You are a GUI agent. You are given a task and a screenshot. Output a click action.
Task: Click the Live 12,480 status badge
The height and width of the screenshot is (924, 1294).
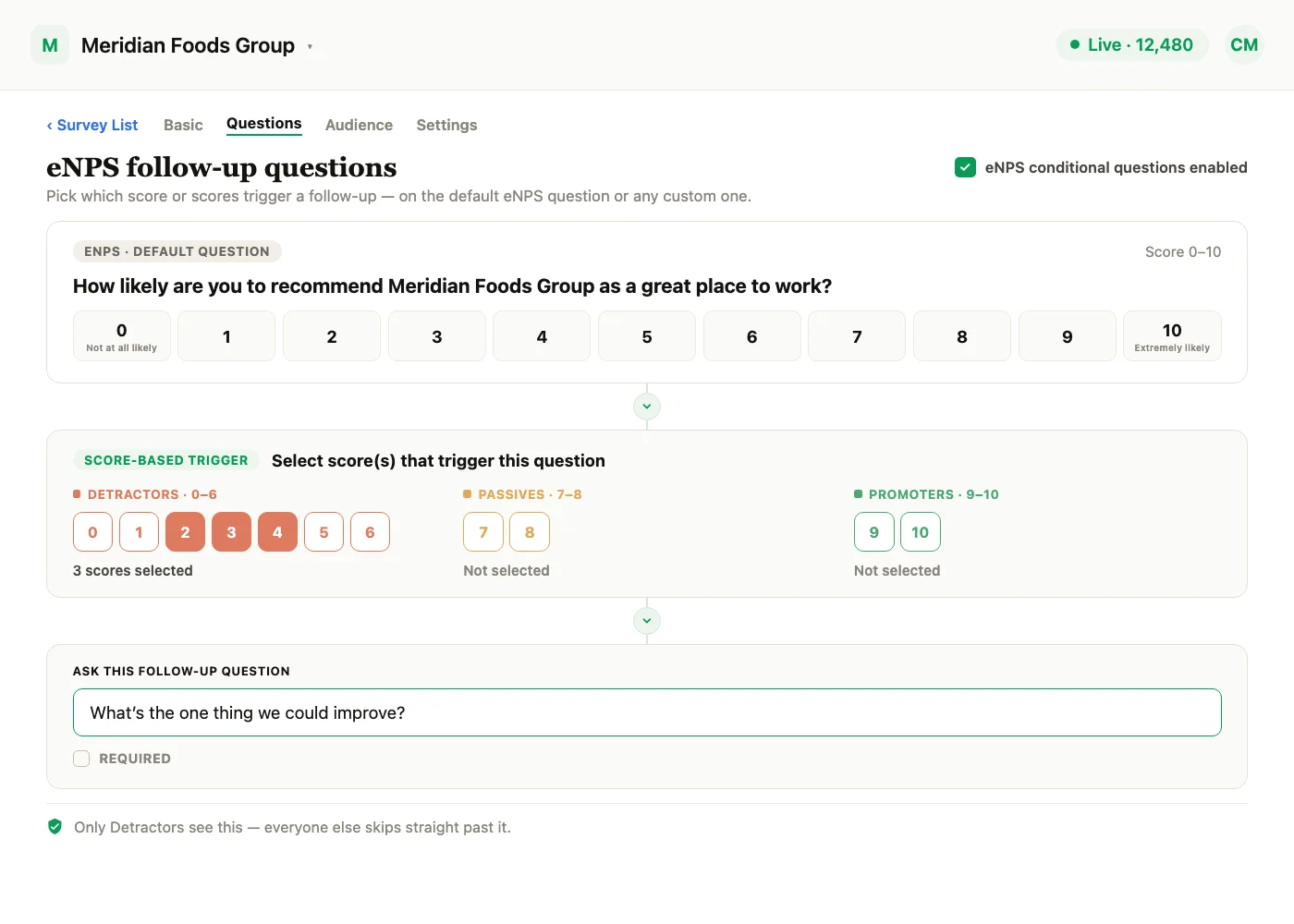pyautogui.click(x=1132, y=44)
